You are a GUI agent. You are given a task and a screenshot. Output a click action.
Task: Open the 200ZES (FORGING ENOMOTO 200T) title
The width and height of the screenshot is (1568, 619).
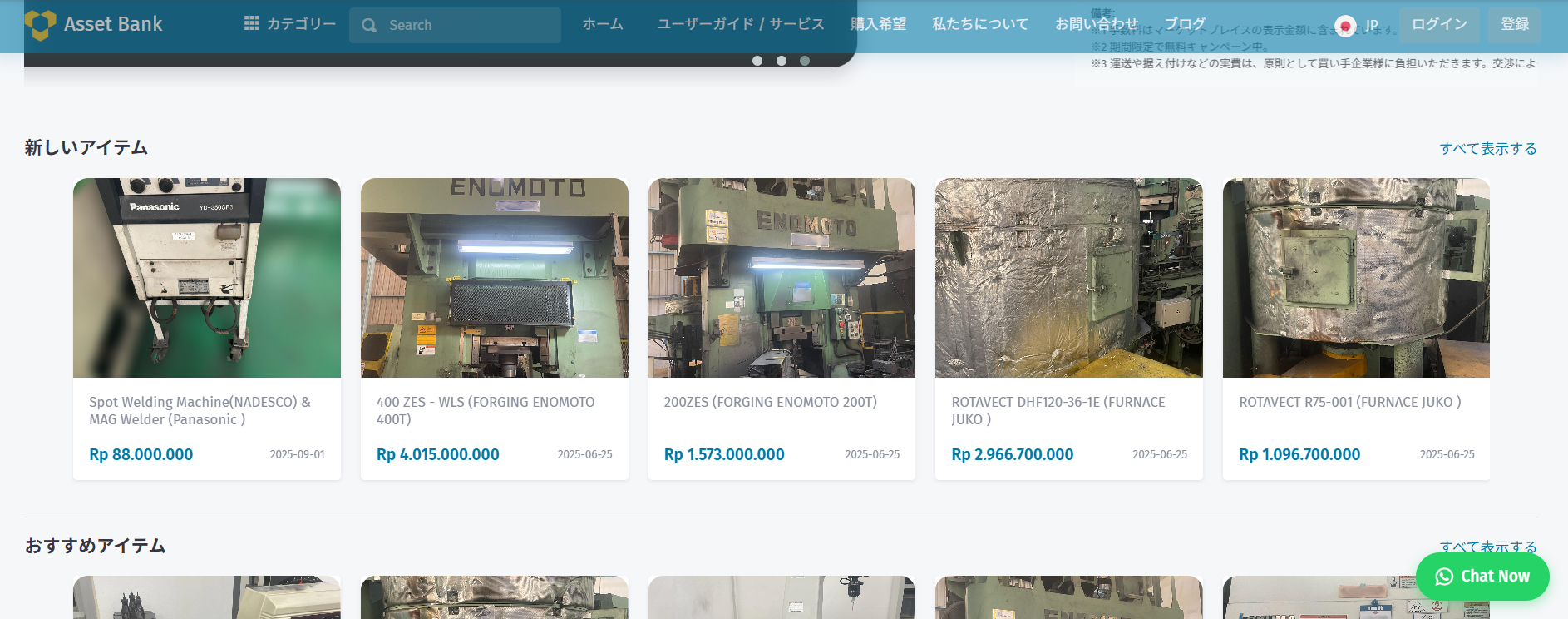pos(770,402)
